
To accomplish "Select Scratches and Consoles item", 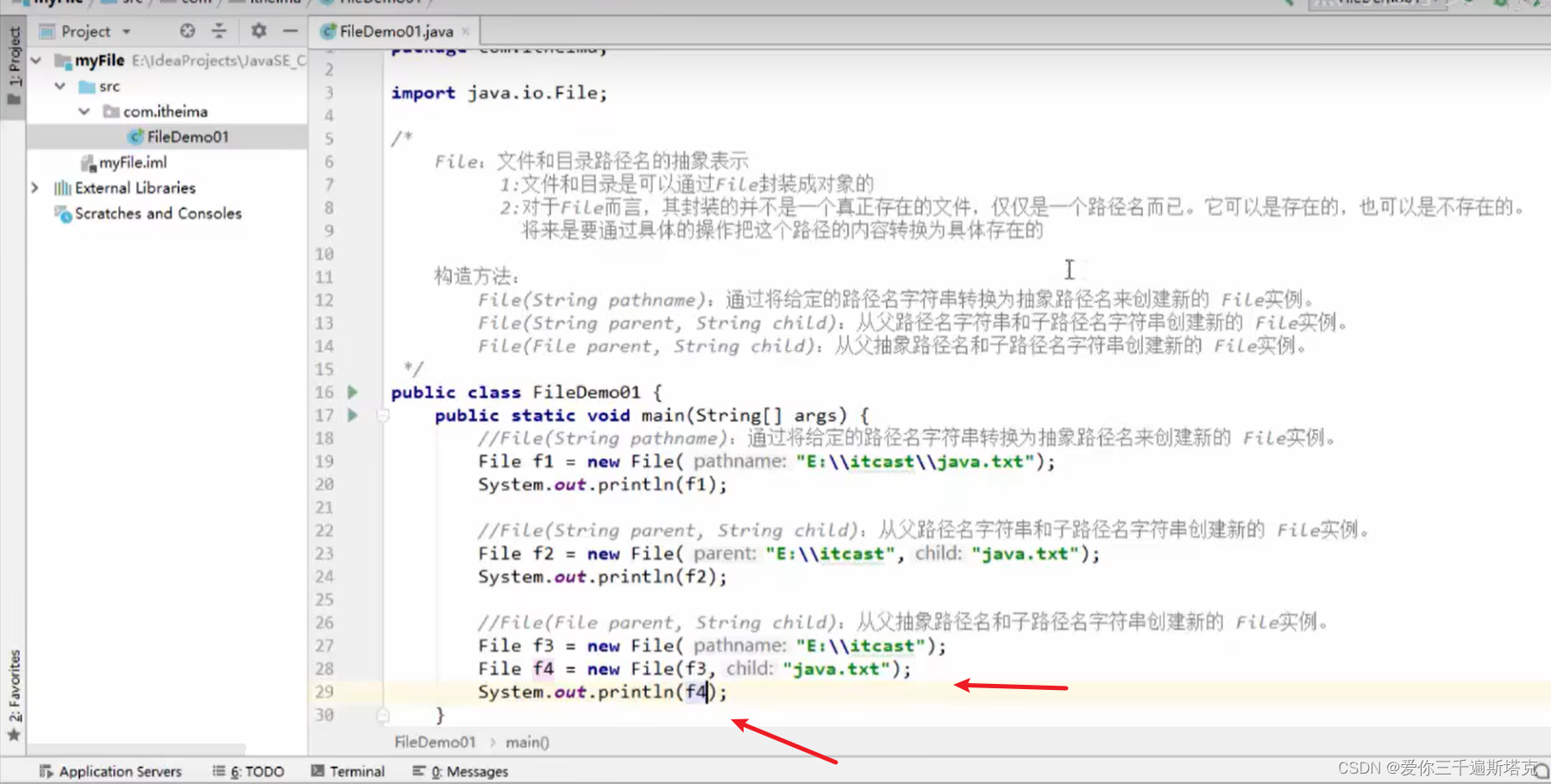I will (x=158, y=213).
